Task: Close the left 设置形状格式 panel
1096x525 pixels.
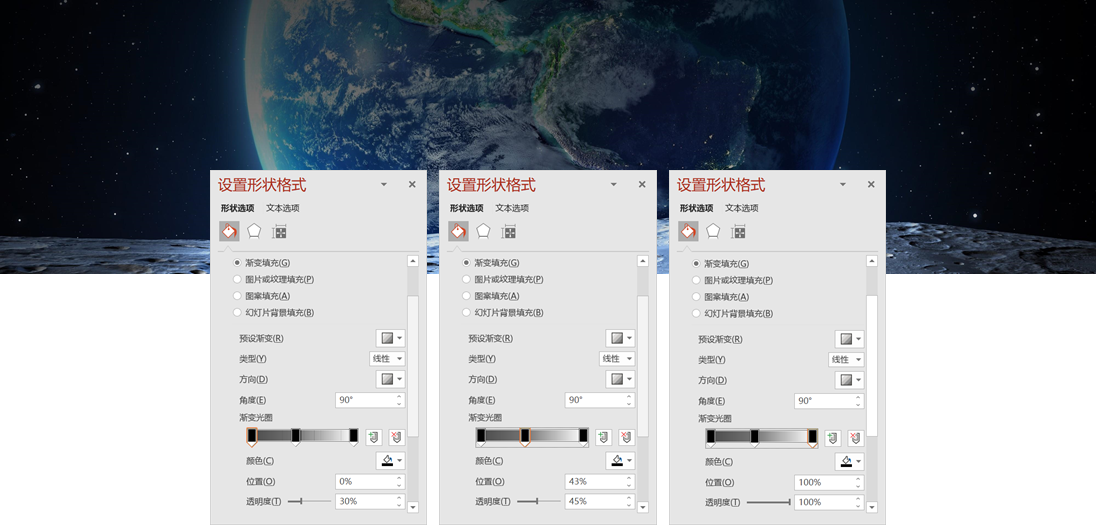Action: [x=412, y=185]
